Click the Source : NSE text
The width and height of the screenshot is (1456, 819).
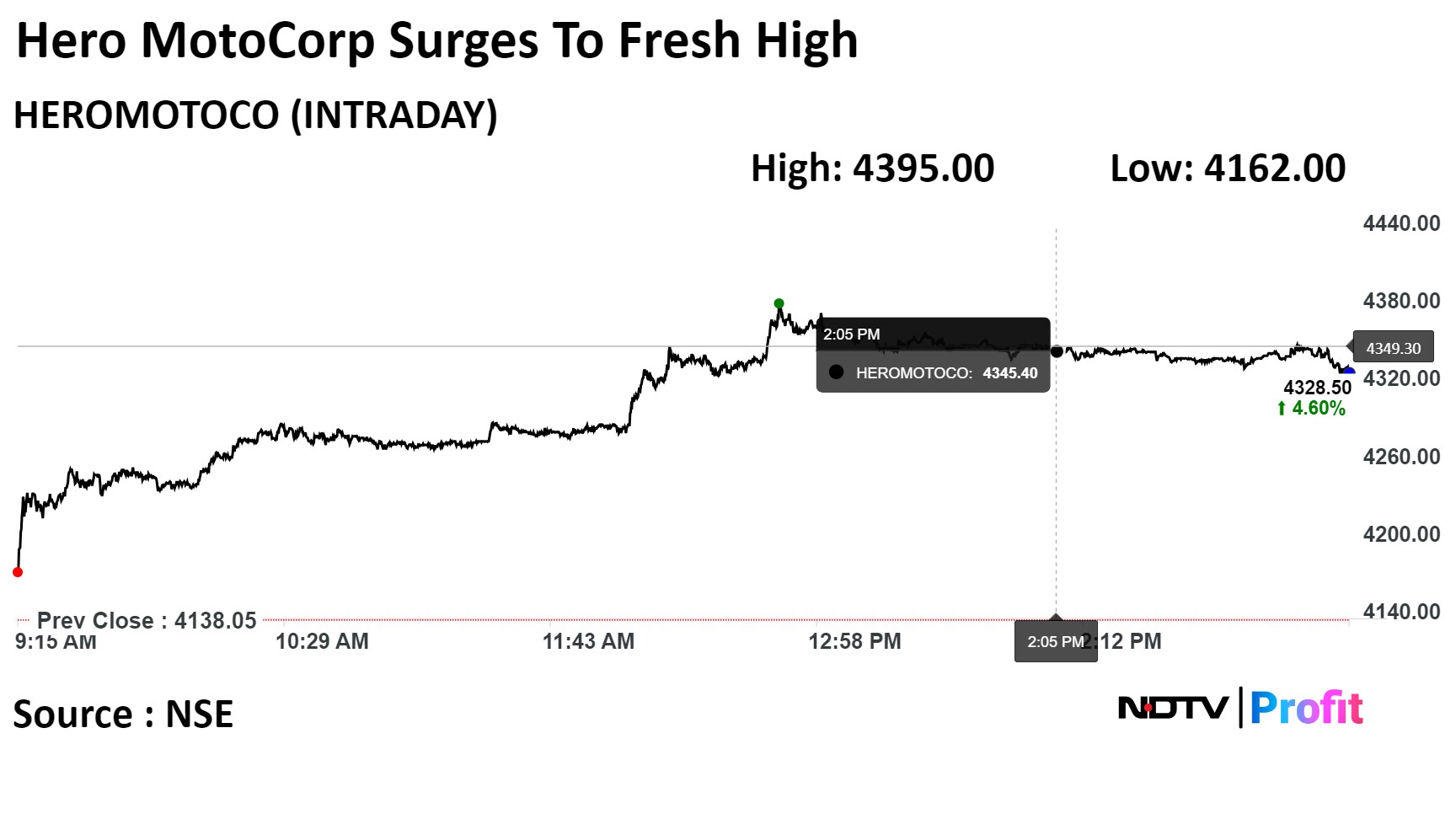point(123,715)
